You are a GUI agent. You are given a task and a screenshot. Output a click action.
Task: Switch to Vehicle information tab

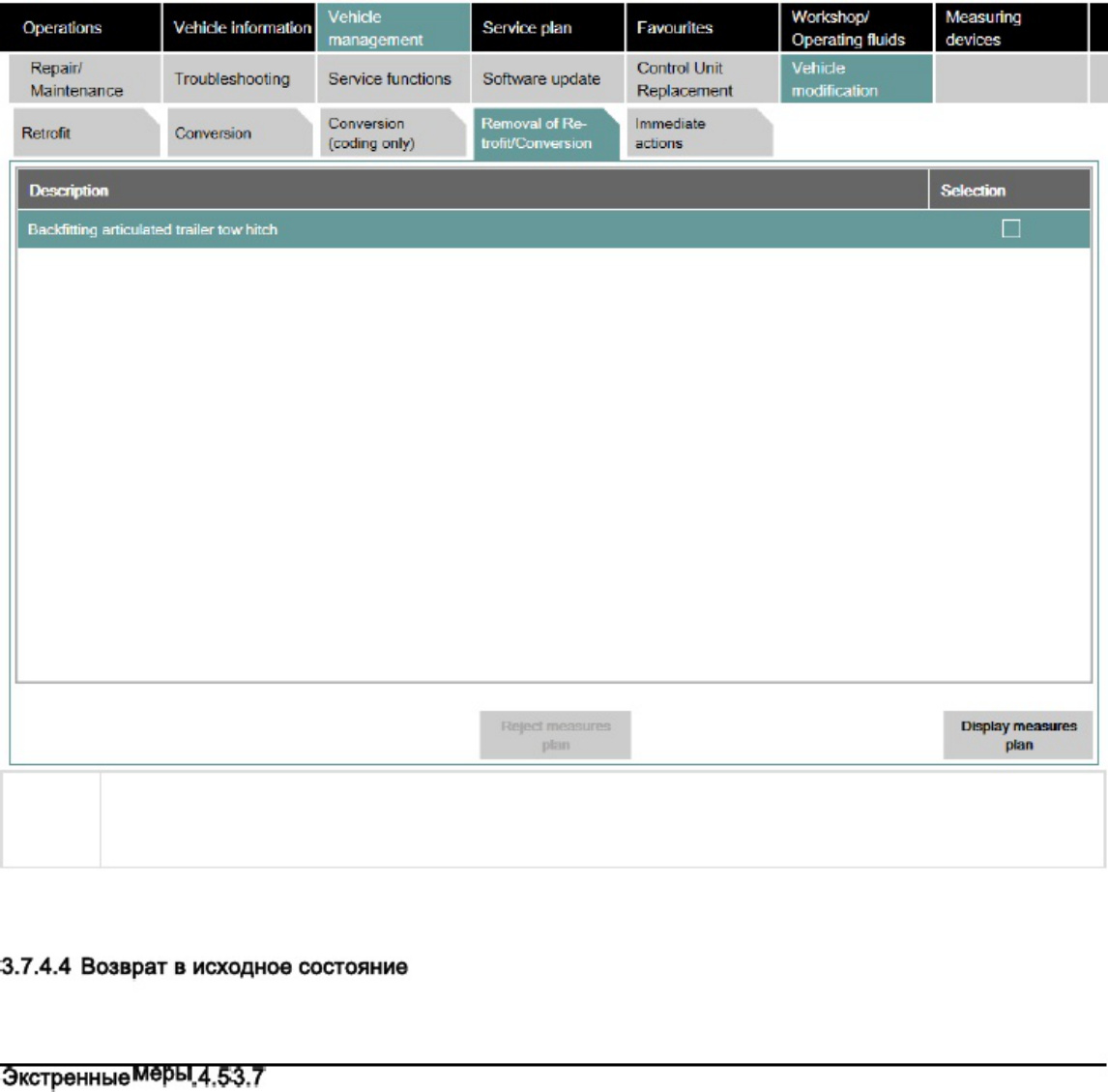(240, 27)
